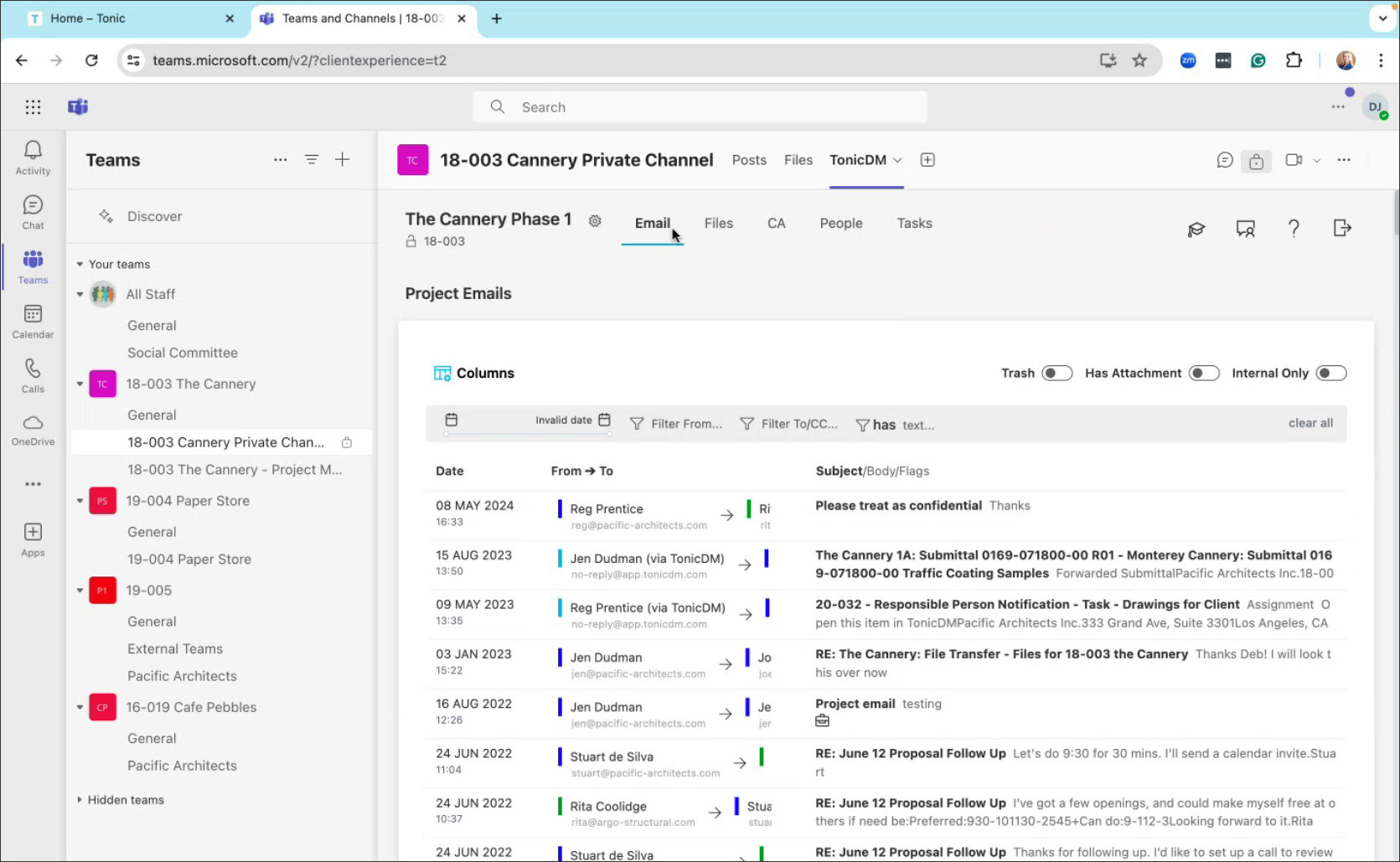The width and height of the screenshot is (1400, 862).
Task: Start a meeting with the video camera icon
Action: tap(1294, 160)
